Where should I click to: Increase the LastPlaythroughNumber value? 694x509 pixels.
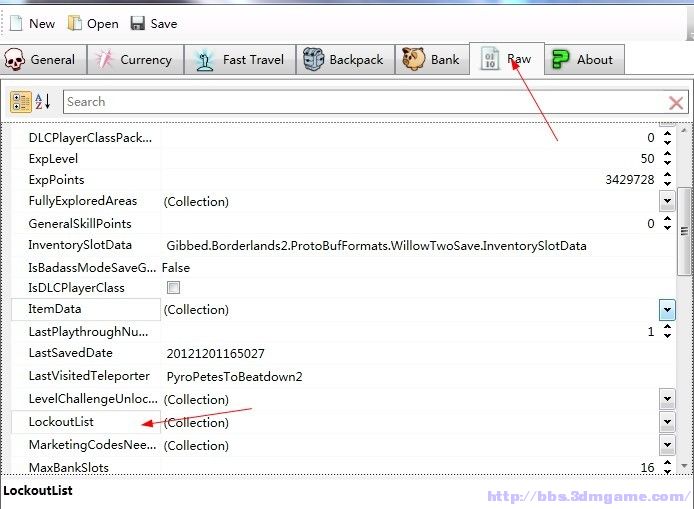pyautogui.click(x=667, y=328)
